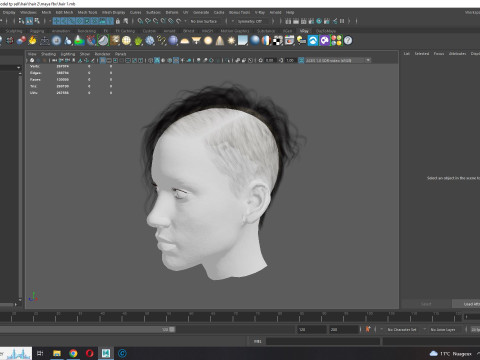Image resolution: width=480 pixels, height=360 pixels.
Task: Click the V-Ray spot light cone icon
Action: pyautogui.click(x=220, y=41)
